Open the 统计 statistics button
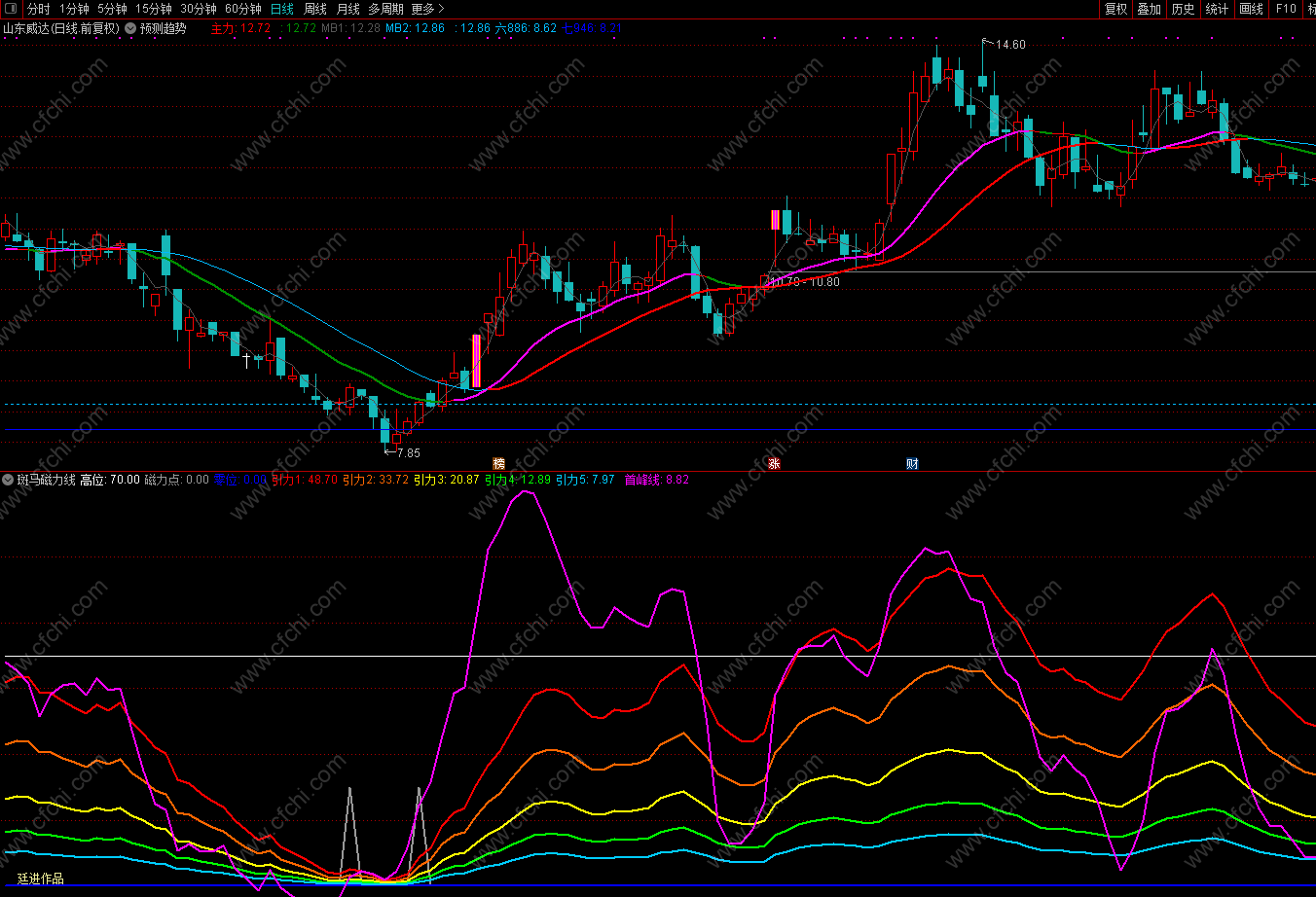 pos(1218,9)
